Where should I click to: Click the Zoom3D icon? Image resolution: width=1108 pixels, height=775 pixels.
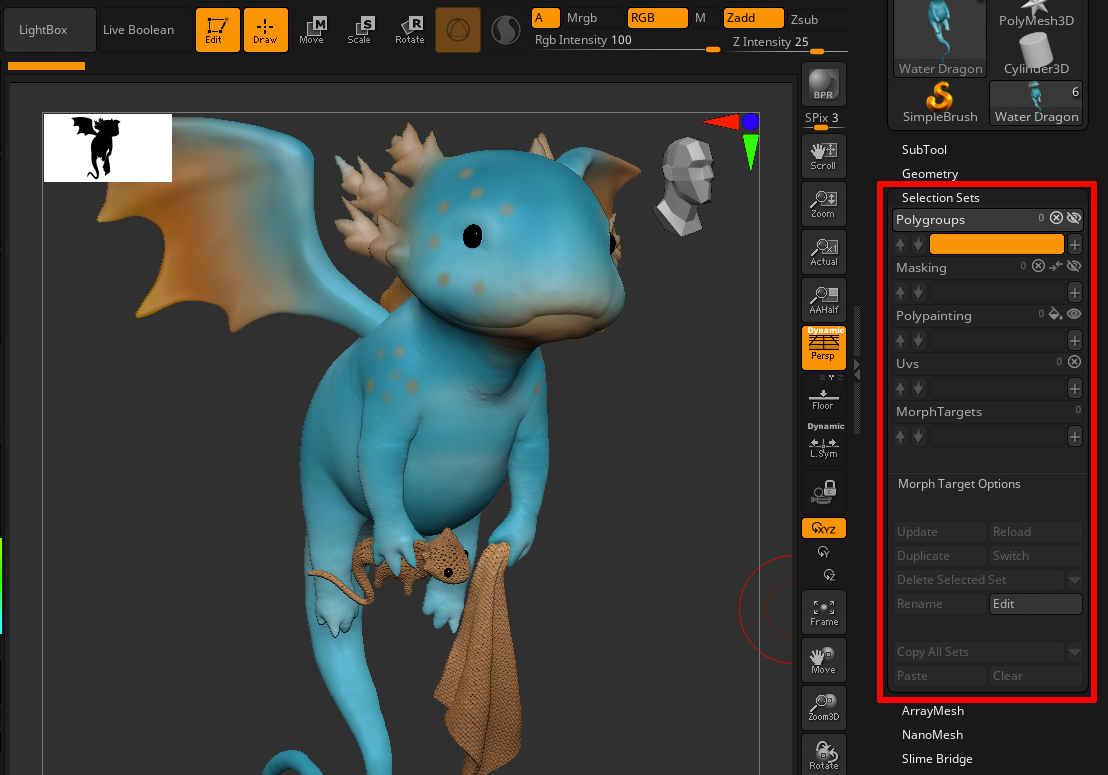pos(823,707)
